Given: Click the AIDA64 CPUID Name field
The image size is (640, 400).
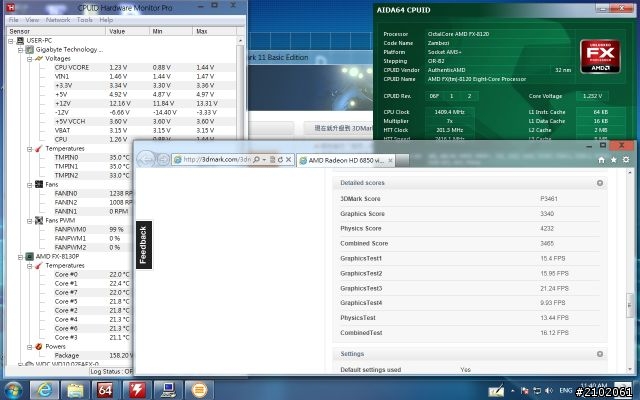Looking at the screenshot, I should (x=500, y=79).
